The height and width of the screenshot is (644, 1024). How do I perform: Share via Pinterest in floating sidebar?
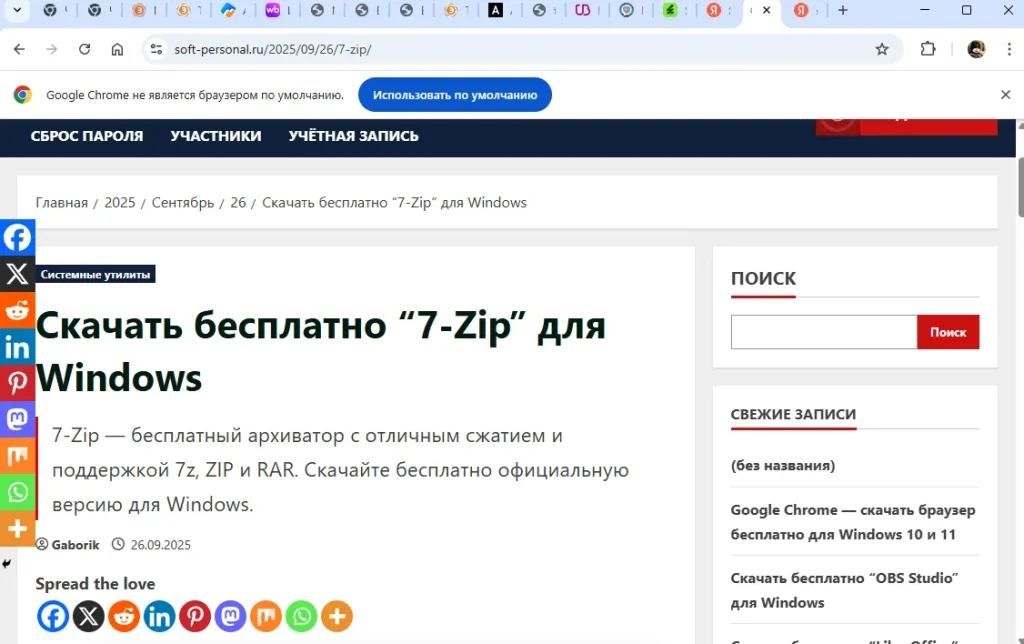(17, 383)
